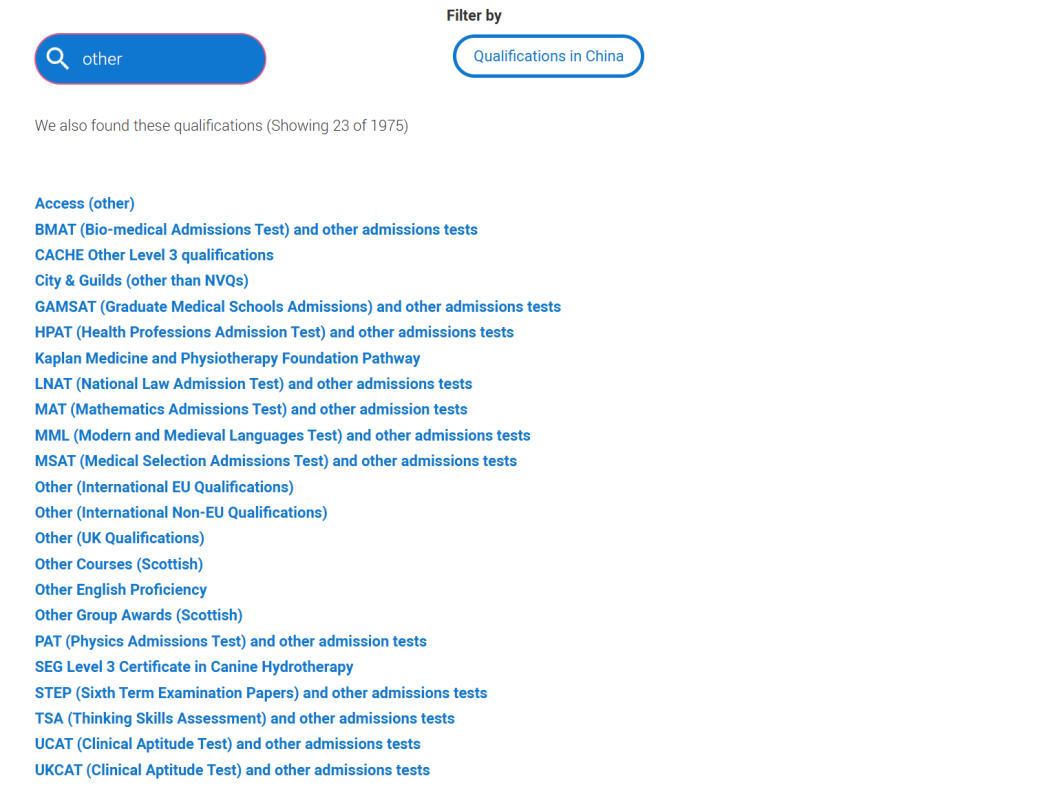Open the Access (other) link

[x=85, y=204]
